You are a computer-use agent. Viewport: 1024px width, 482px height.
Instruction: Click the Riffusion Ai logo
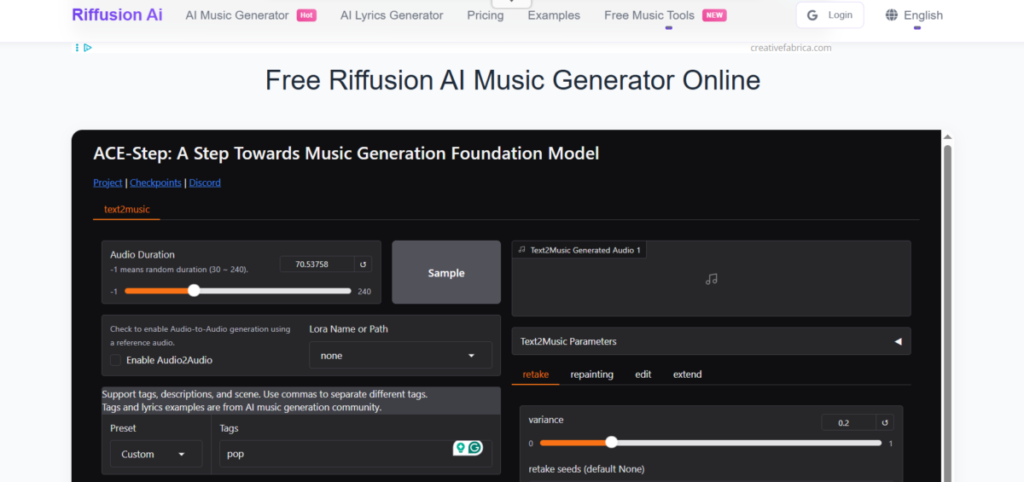click(x=118, y=15)
